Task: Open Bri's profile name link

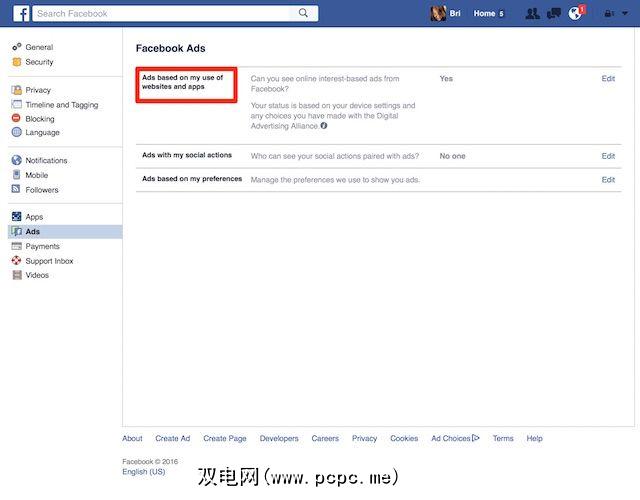Action: point(455,13)
